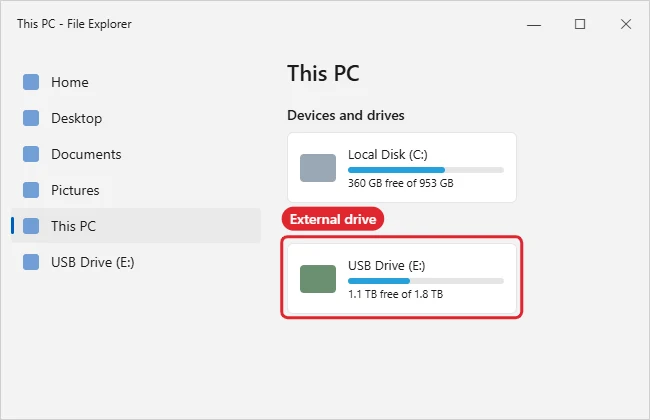The height and width of the screenshot is (420, 650).
Task: Click the USB Drive (E:) sidebar icon
Action: 31,262
